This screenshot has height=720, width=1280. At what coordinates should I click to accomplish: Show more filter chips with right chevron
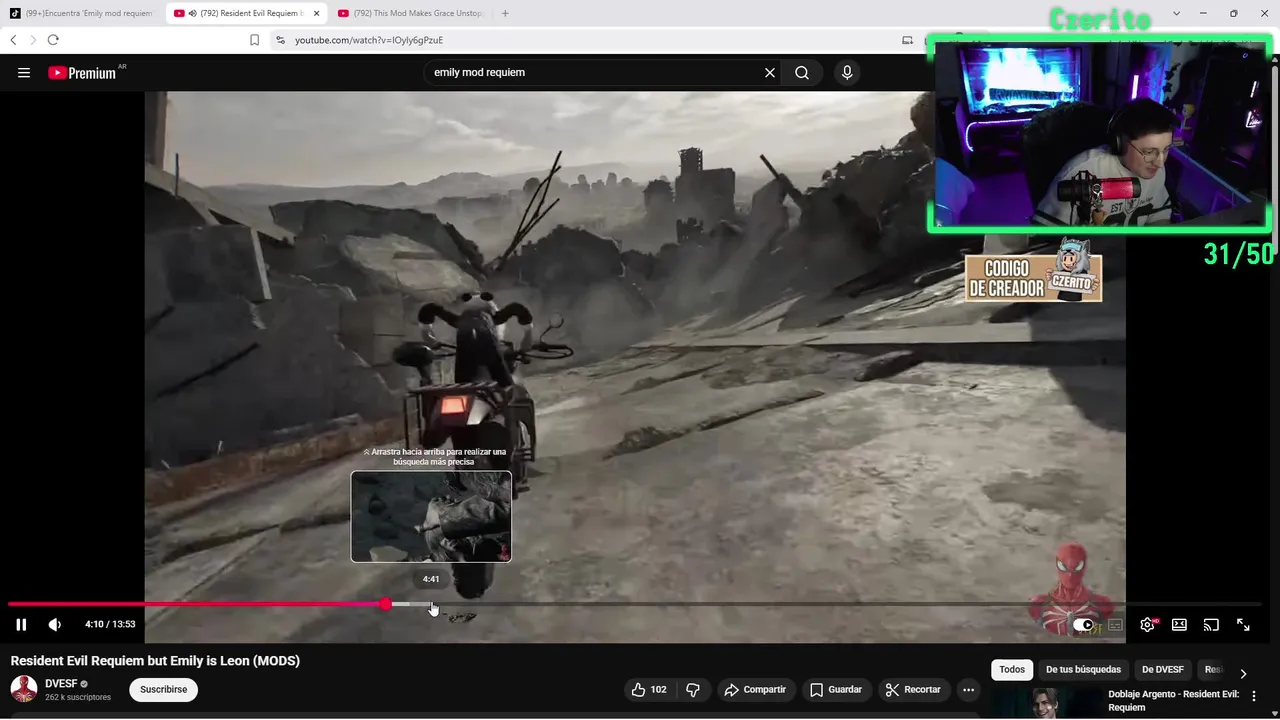(x=1243, y=673)
